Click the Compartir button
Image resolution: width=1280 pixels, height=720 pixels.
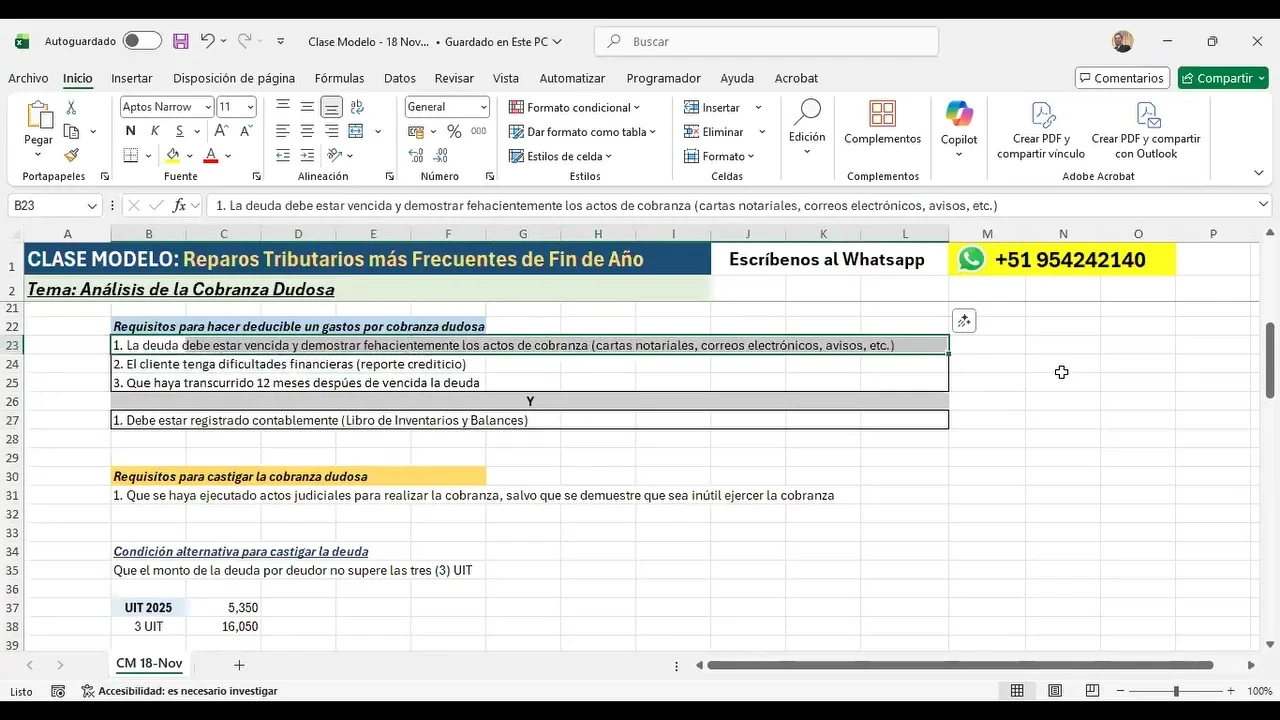1222,78
